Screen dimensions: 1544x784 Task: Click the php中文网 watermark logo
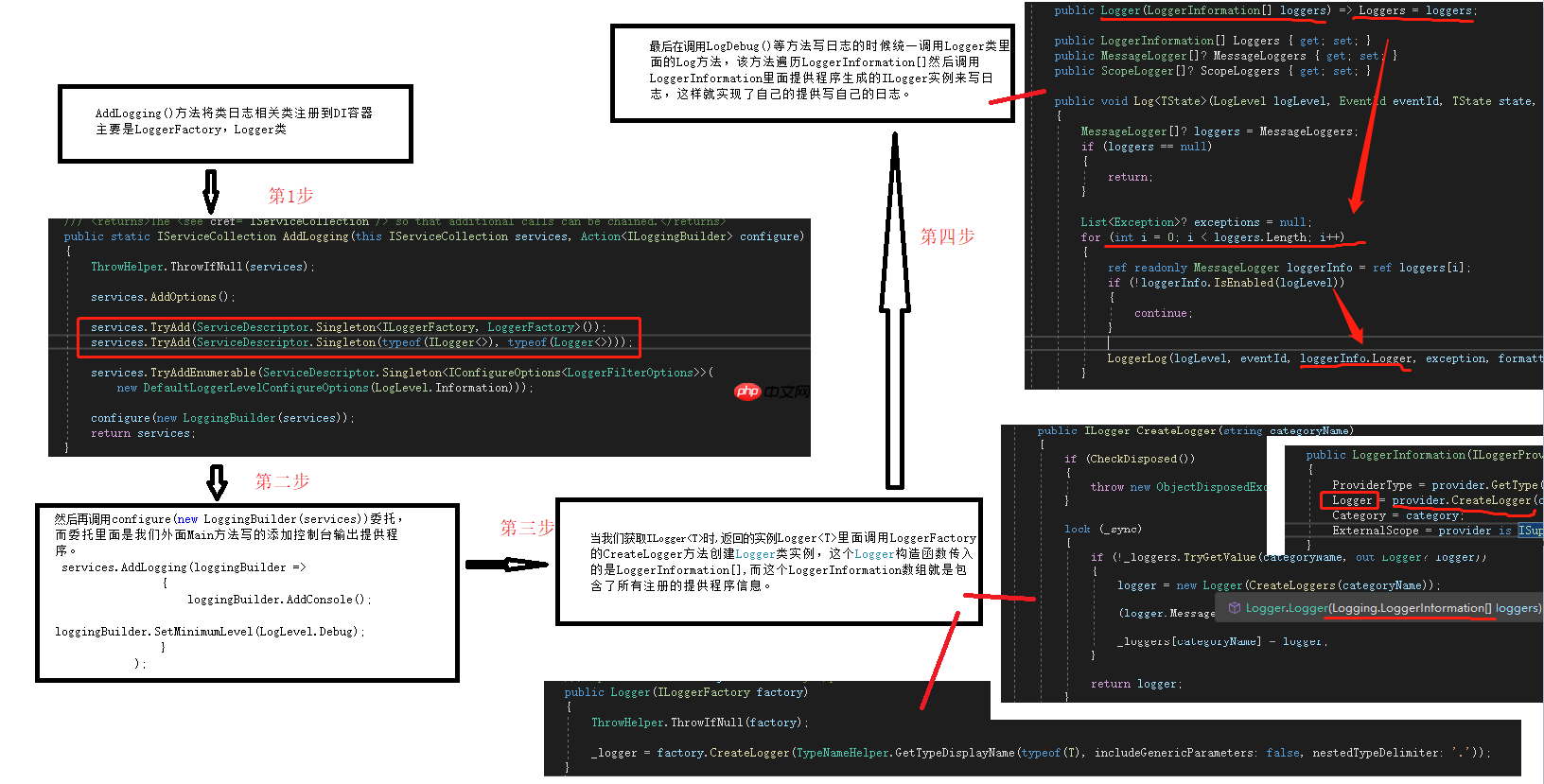[x=771, y=392]
